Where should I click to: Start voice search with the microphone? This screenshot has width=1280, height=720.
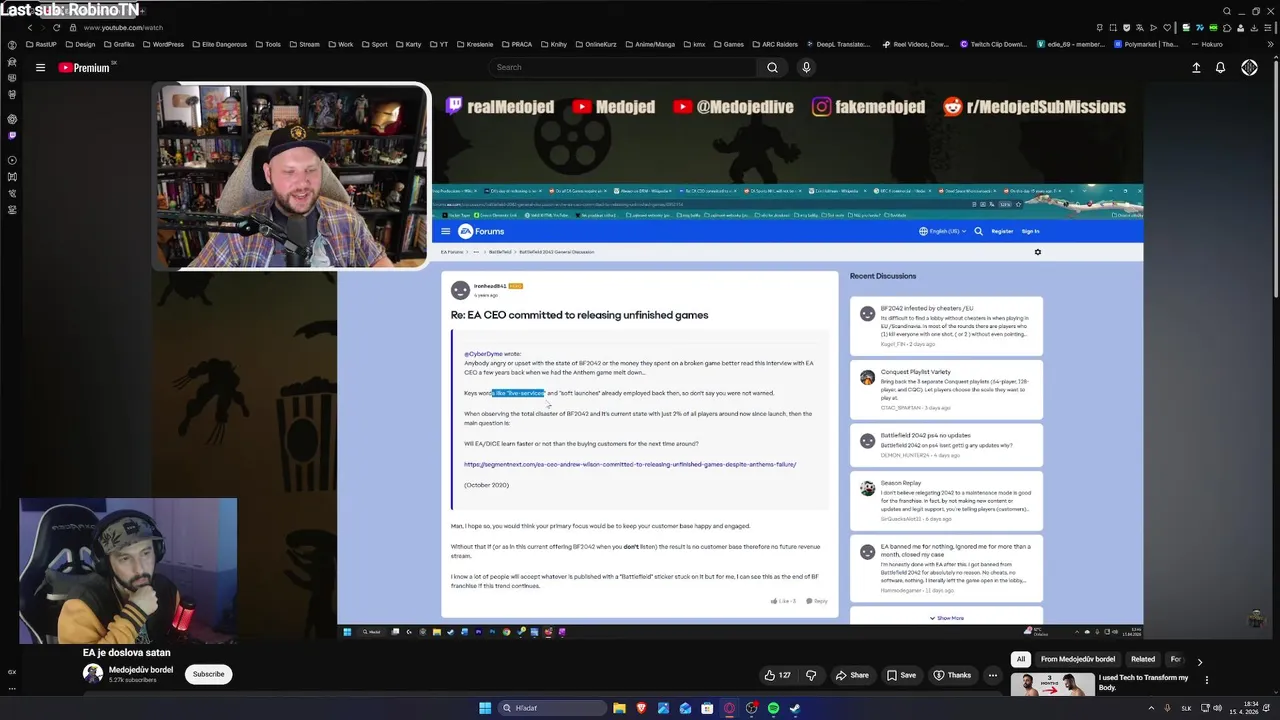[806, 67]
